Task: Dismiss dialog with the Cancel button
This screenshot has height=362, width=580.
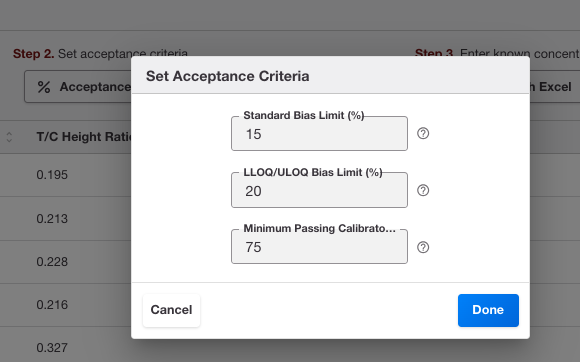Action: point(171,310)
